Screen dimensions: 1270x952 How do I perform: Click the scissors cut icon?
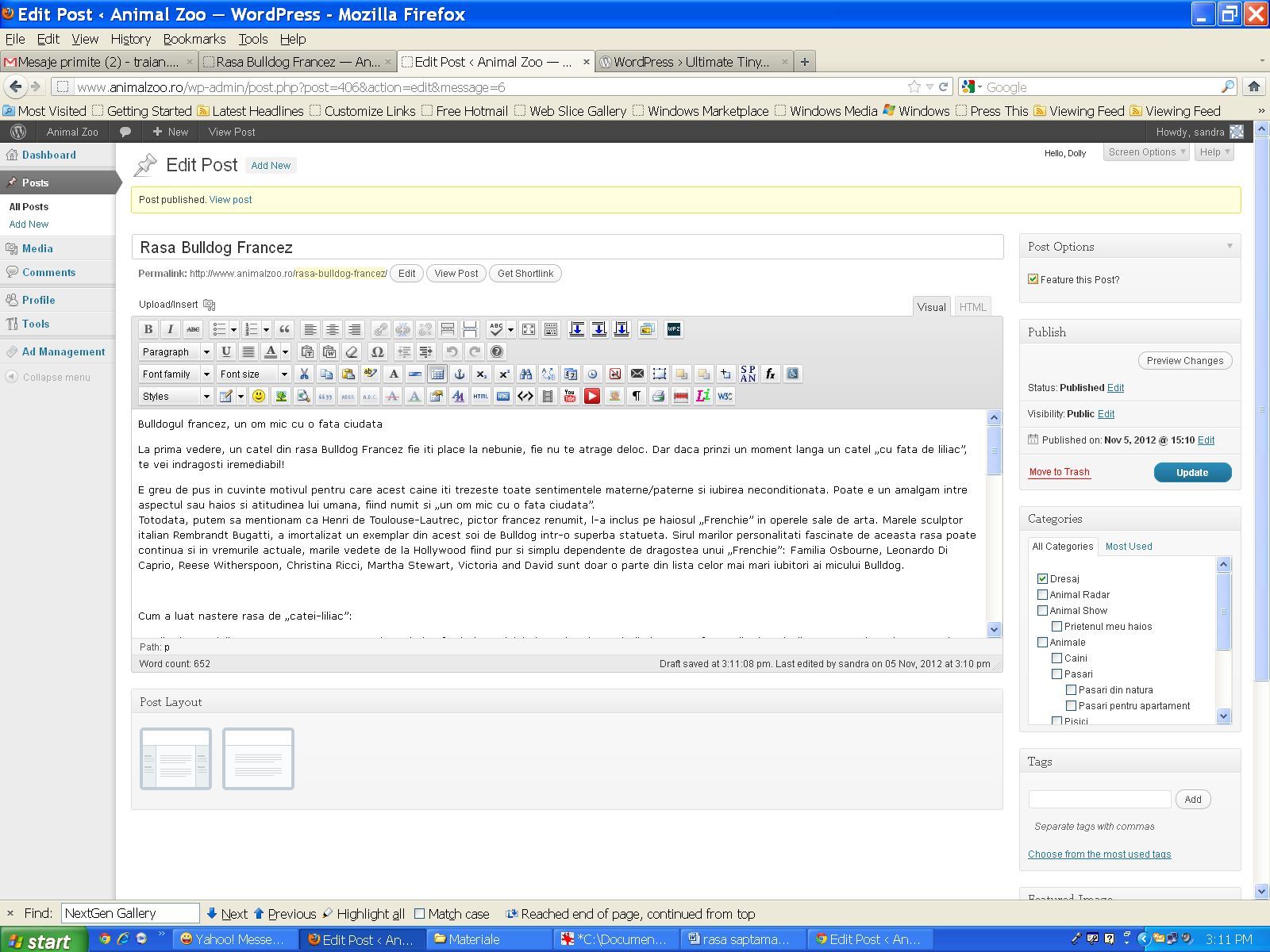303,374
